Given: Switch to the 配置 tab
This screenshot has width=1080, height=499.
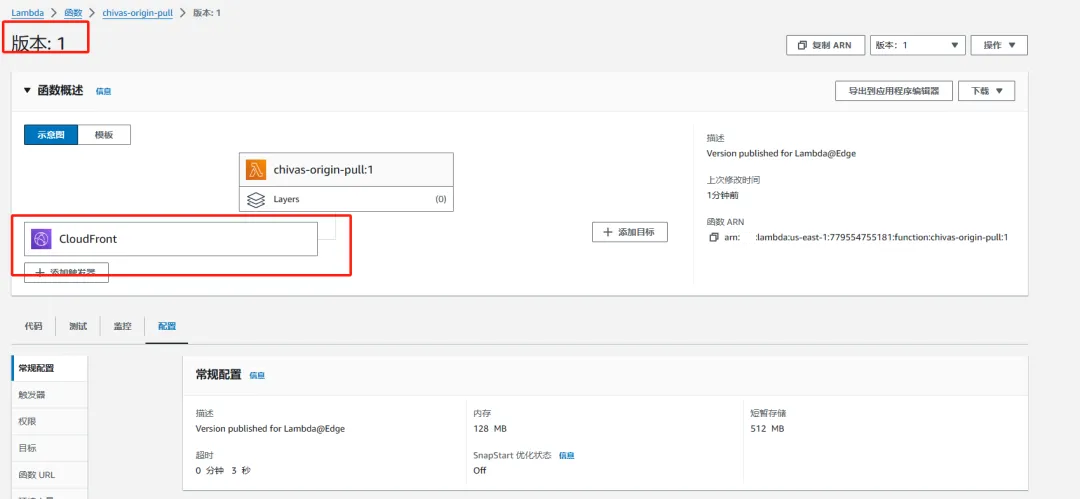Looking at the screenshot, I should click(x=166, y=326).
